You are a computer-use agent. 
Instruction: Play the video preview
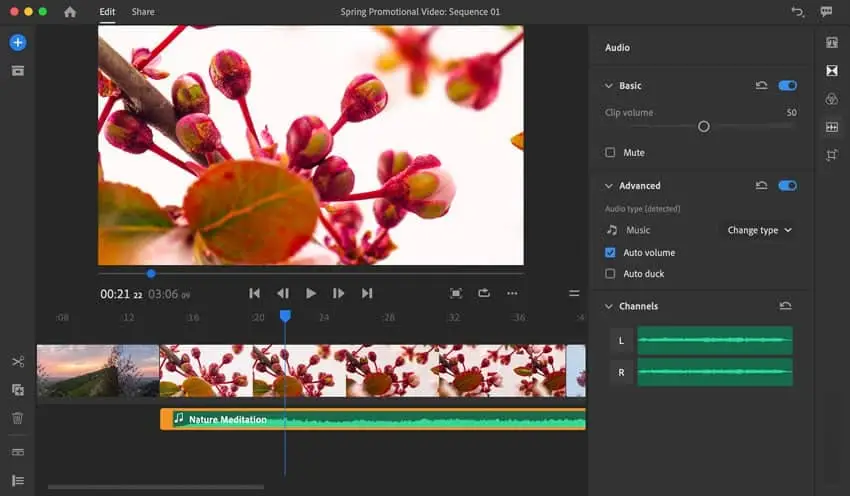311,293
